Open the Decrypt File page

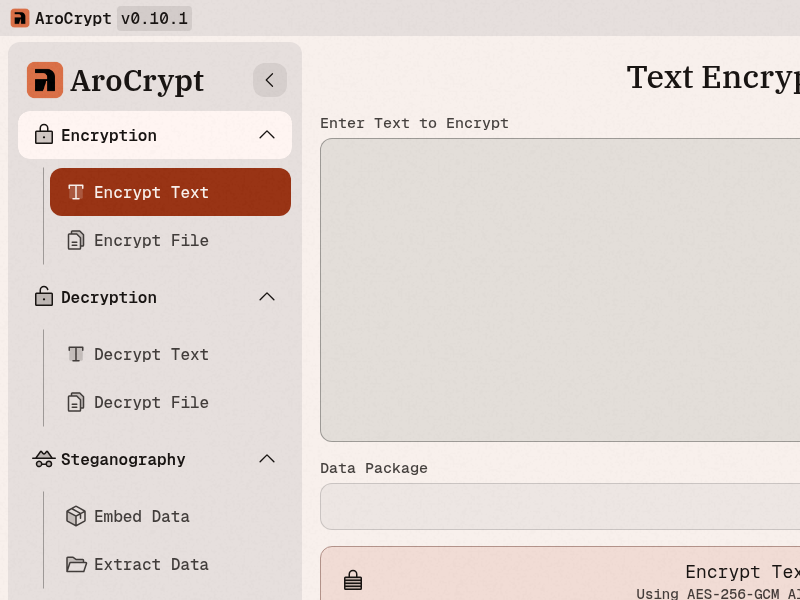click(x=170, y=402)
